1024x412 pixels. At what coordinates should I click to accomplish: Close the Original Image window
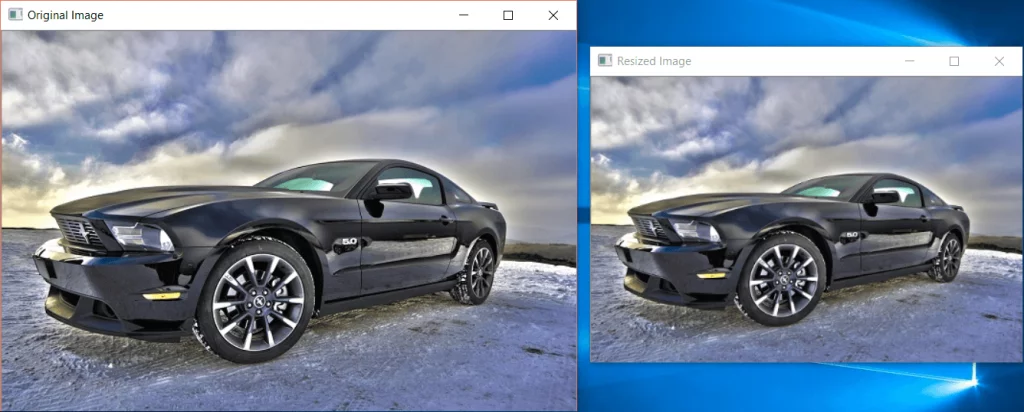coord(553,15)
